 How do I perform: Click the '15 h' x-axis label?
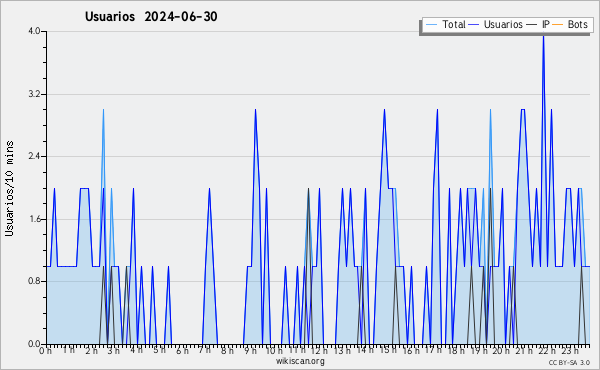388,350
